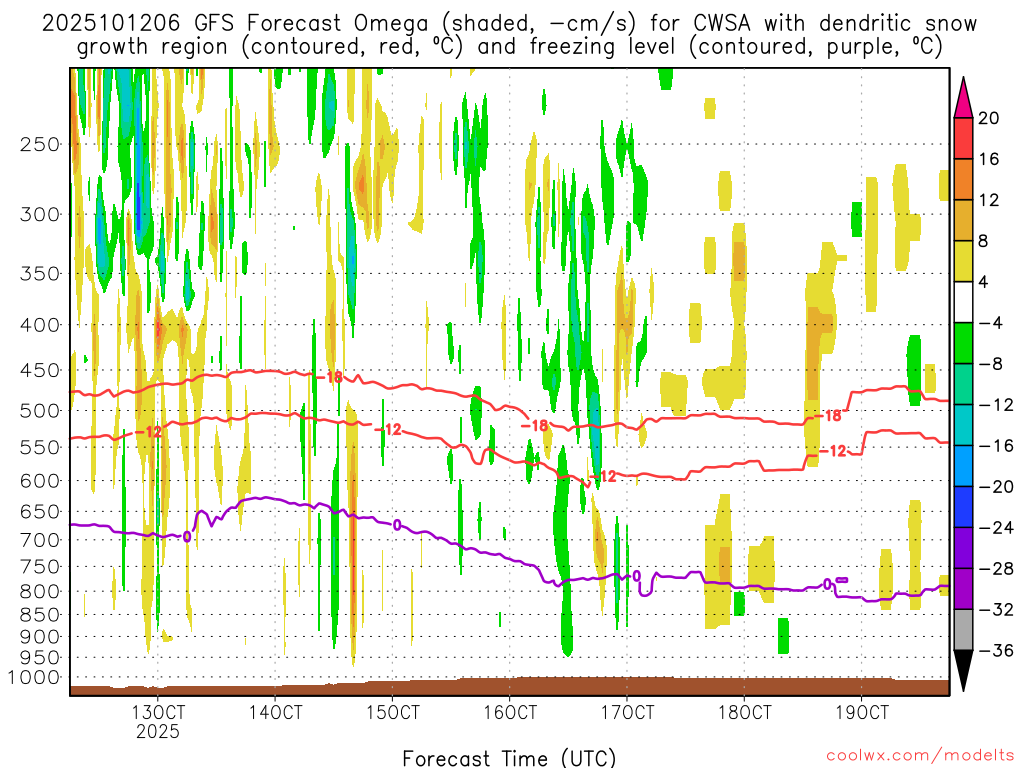Click the 900 pressure level label
The width and height of the screenshot is (1024, 768).
pos(40,637)
